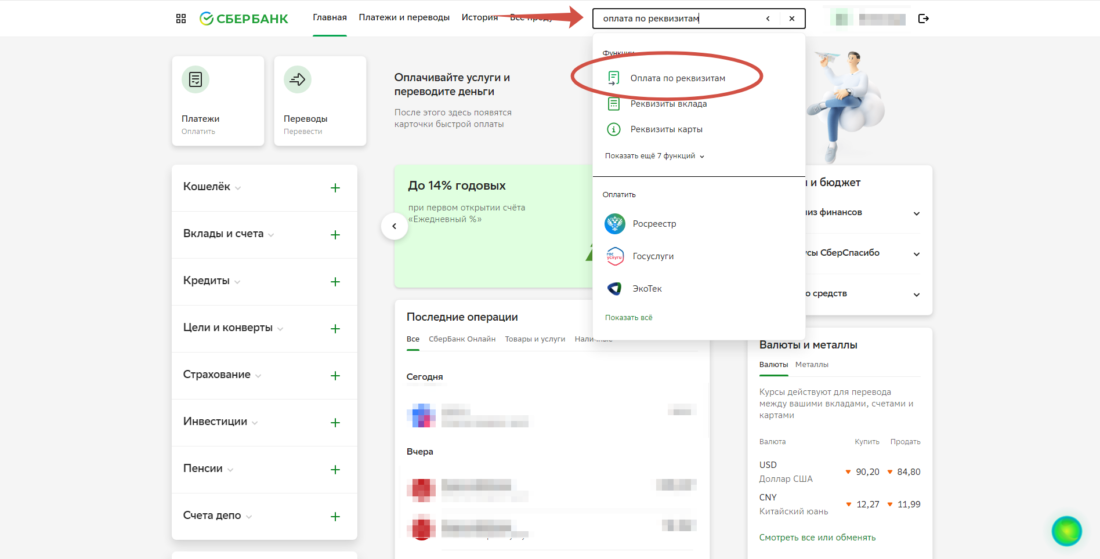The image size is (1100, 559).
Task: Choose Оплата по реквизитам in search results
Action: point(677,77)
